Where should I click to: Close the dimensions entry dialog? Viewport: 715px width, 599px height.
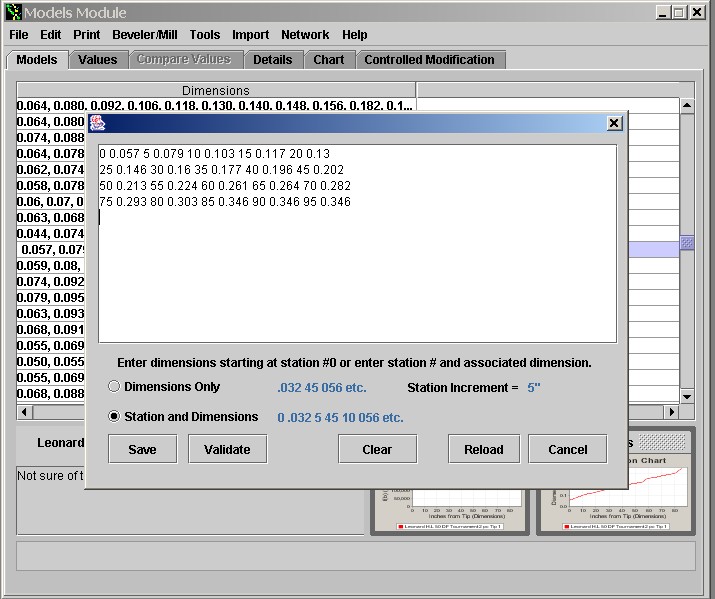point(614,123)
